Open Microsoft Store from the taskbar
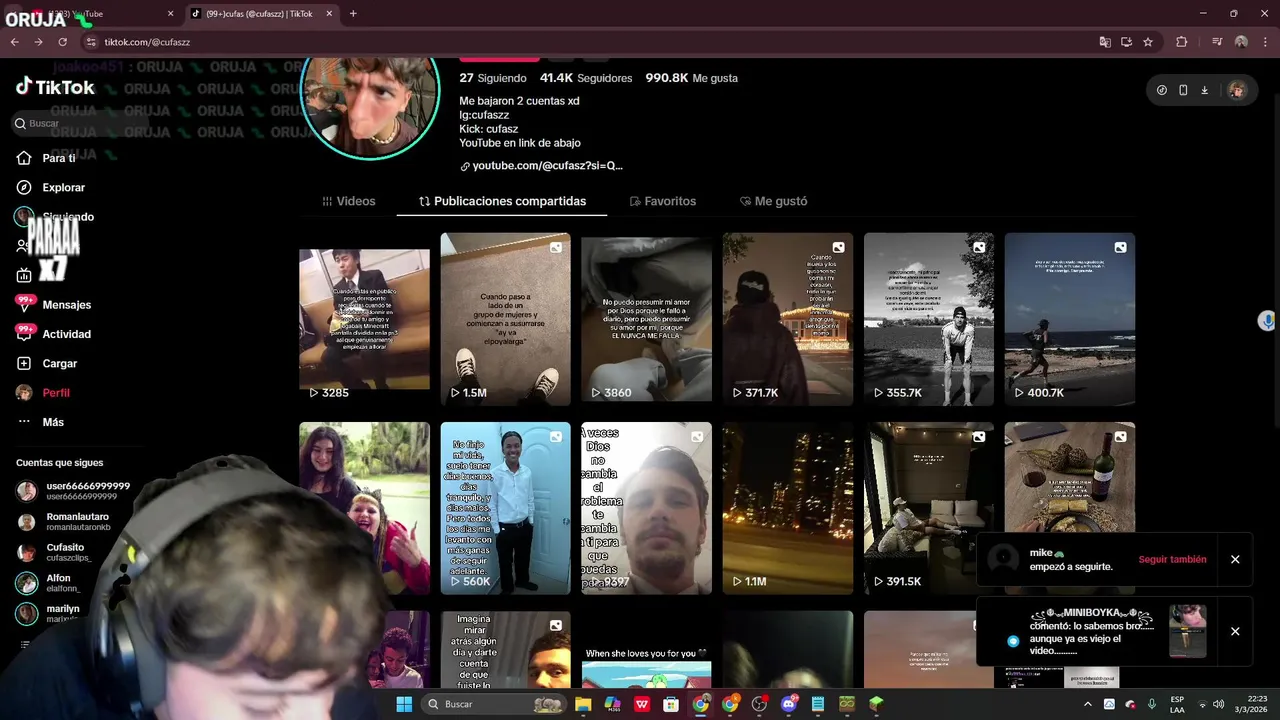 click(671, 704)
